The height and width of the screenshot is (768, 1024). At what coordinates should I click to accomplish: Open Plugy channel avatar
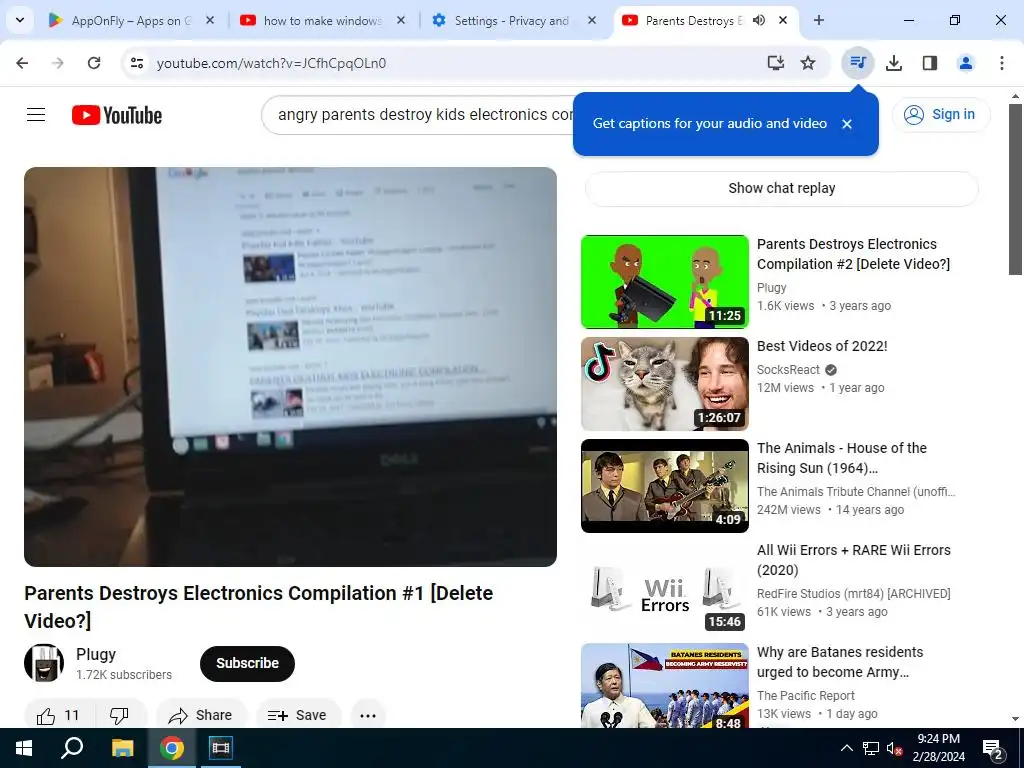click(44, 664)
